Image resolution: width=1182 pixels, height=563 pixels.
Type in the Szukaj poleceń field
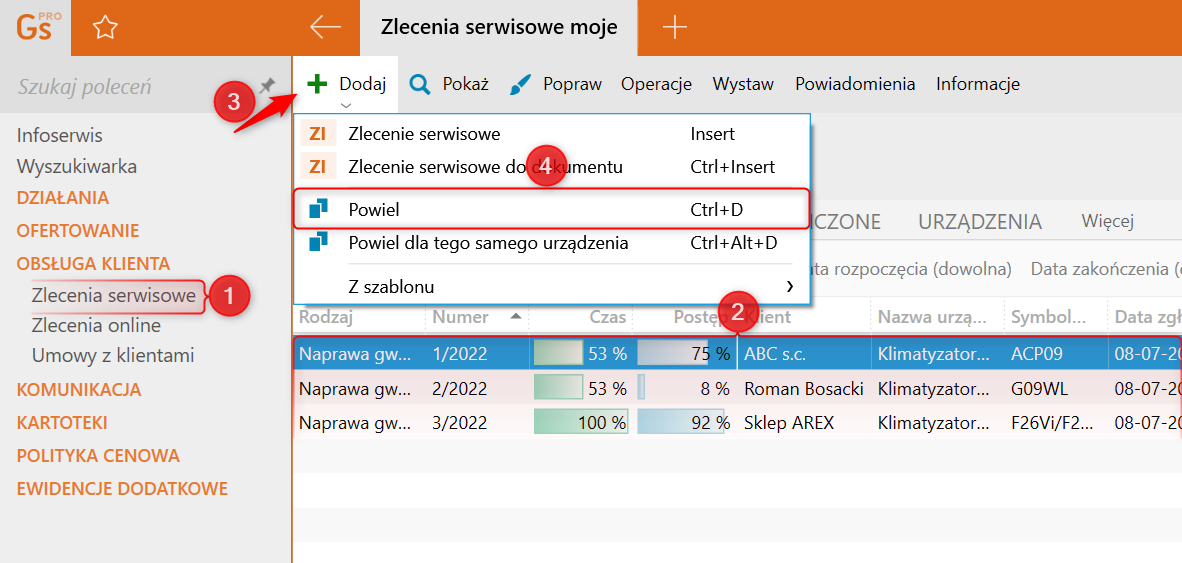click(x=120, y=87)
